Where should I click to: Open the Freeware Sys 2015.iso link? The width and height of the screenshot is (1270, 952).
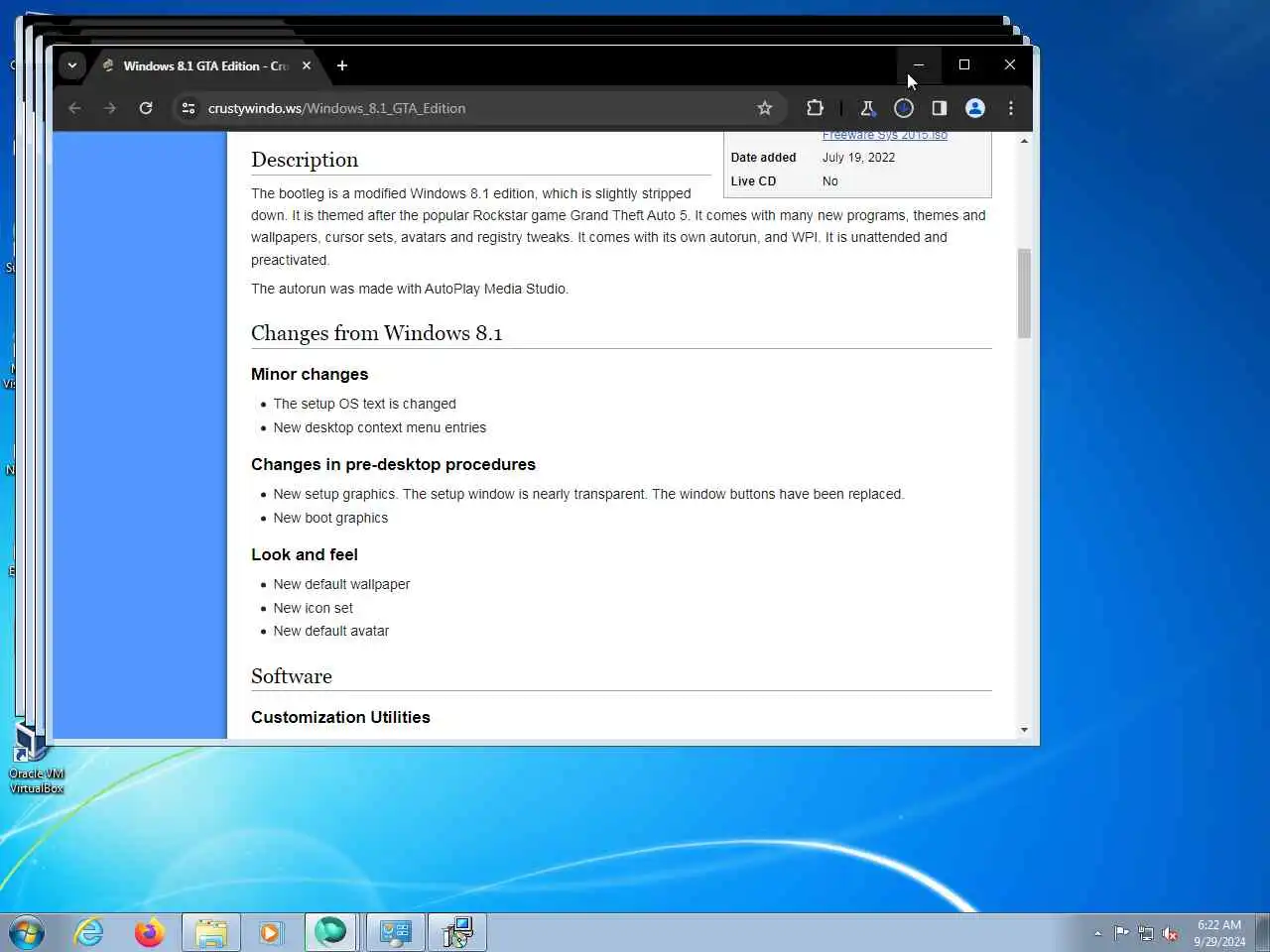pos(884,135)
